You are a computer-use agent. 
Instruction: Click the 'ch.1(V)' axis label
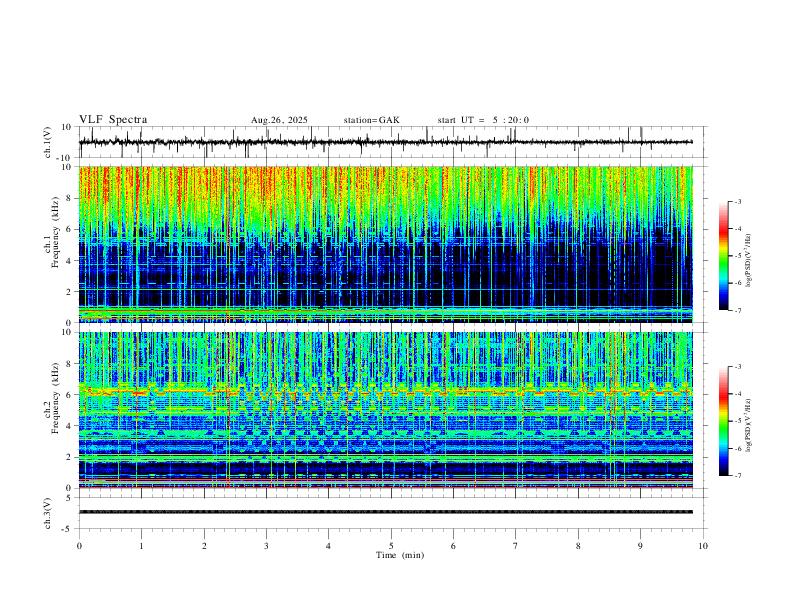(x=48, y=142)
